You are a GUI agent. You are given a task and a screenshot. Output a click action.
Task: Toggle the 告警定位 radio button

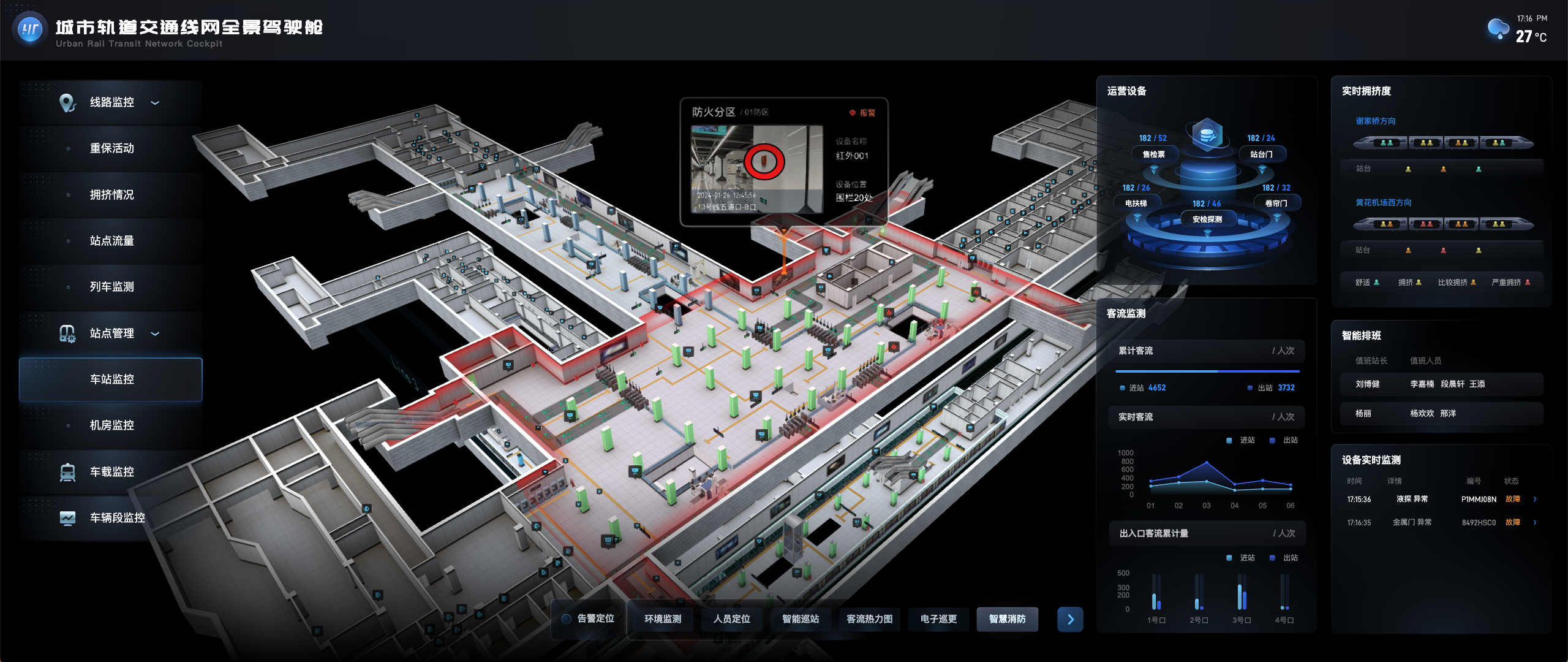567,618
